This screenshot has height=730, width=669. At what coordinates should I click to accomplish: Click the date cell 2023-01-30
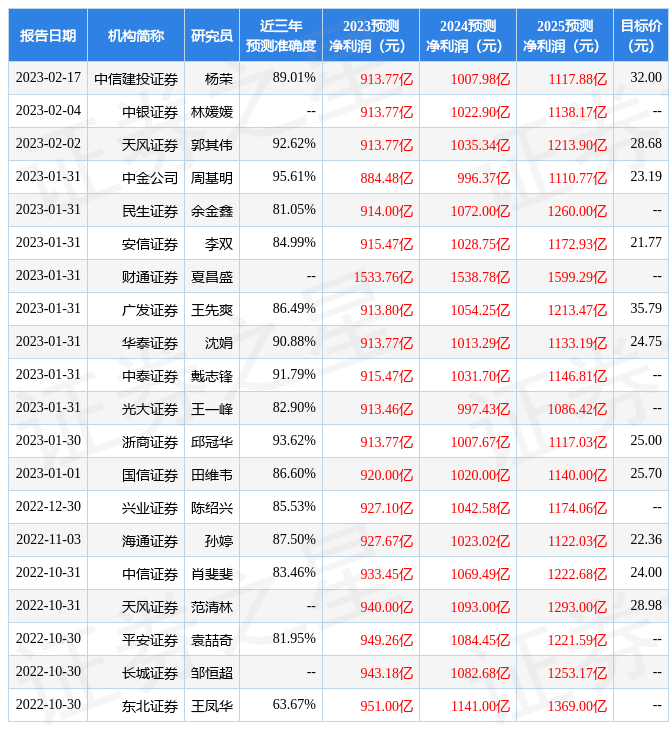(x=48, y=441)
